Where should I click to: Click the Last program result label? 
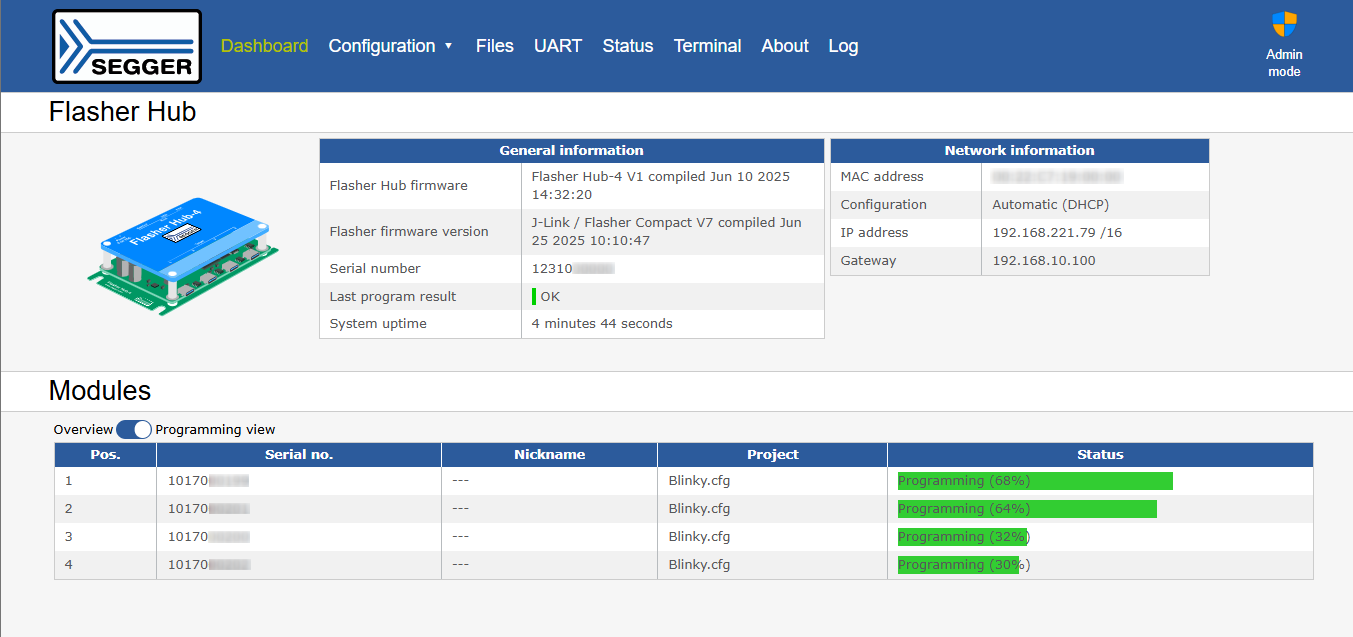click(x=393, y=297)
